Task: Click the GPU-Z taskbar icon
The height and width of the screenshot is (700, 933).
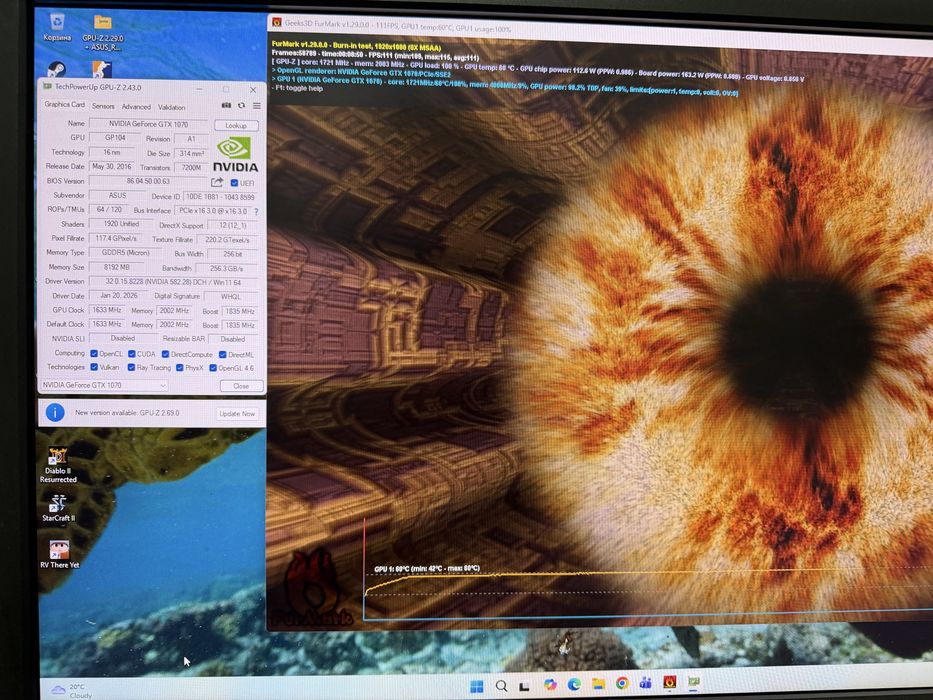Action: 694,682
